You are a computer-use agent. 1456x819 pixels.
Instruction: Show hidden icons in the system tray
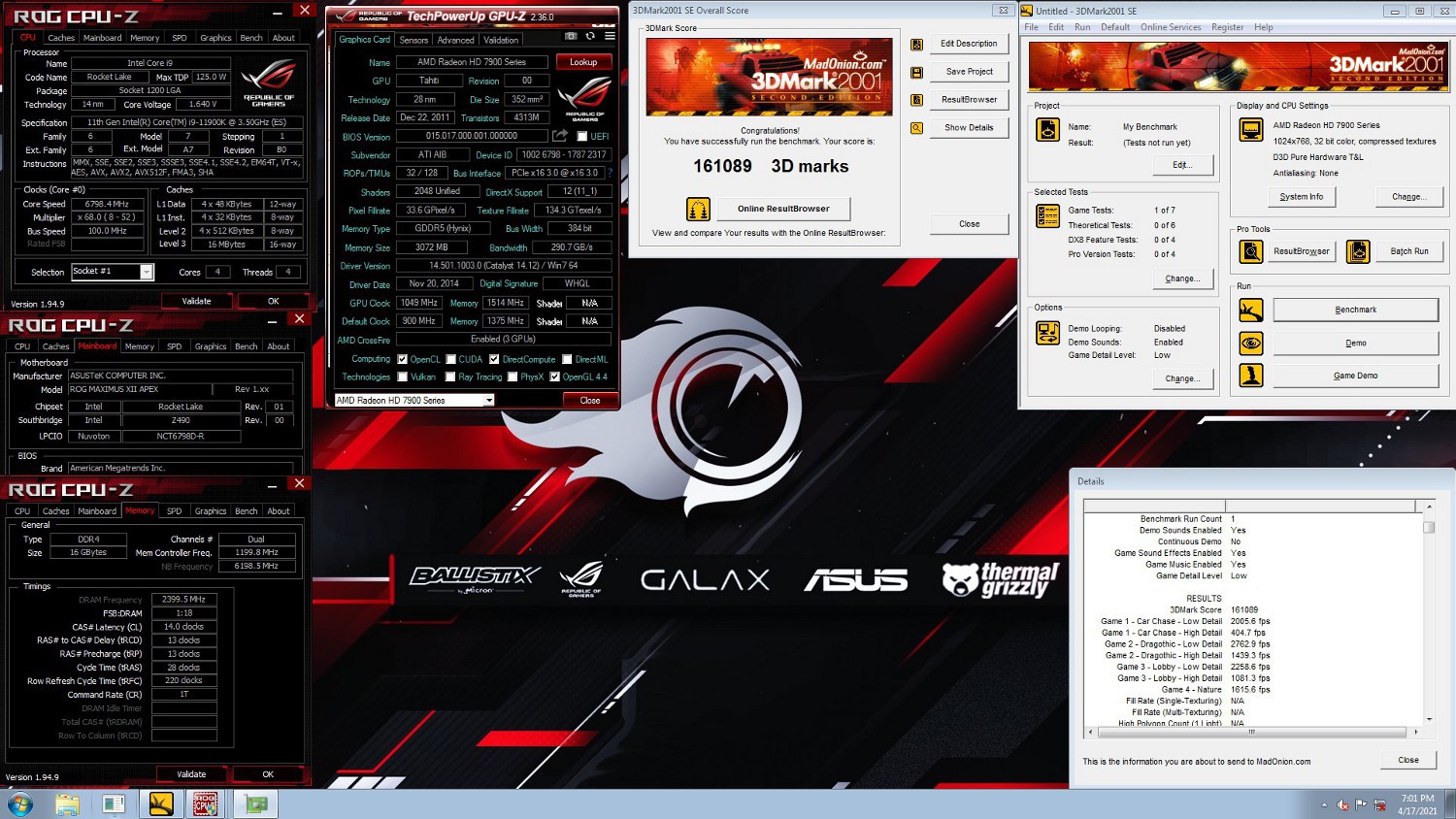pyautogui.click(x=1324, y=804)
